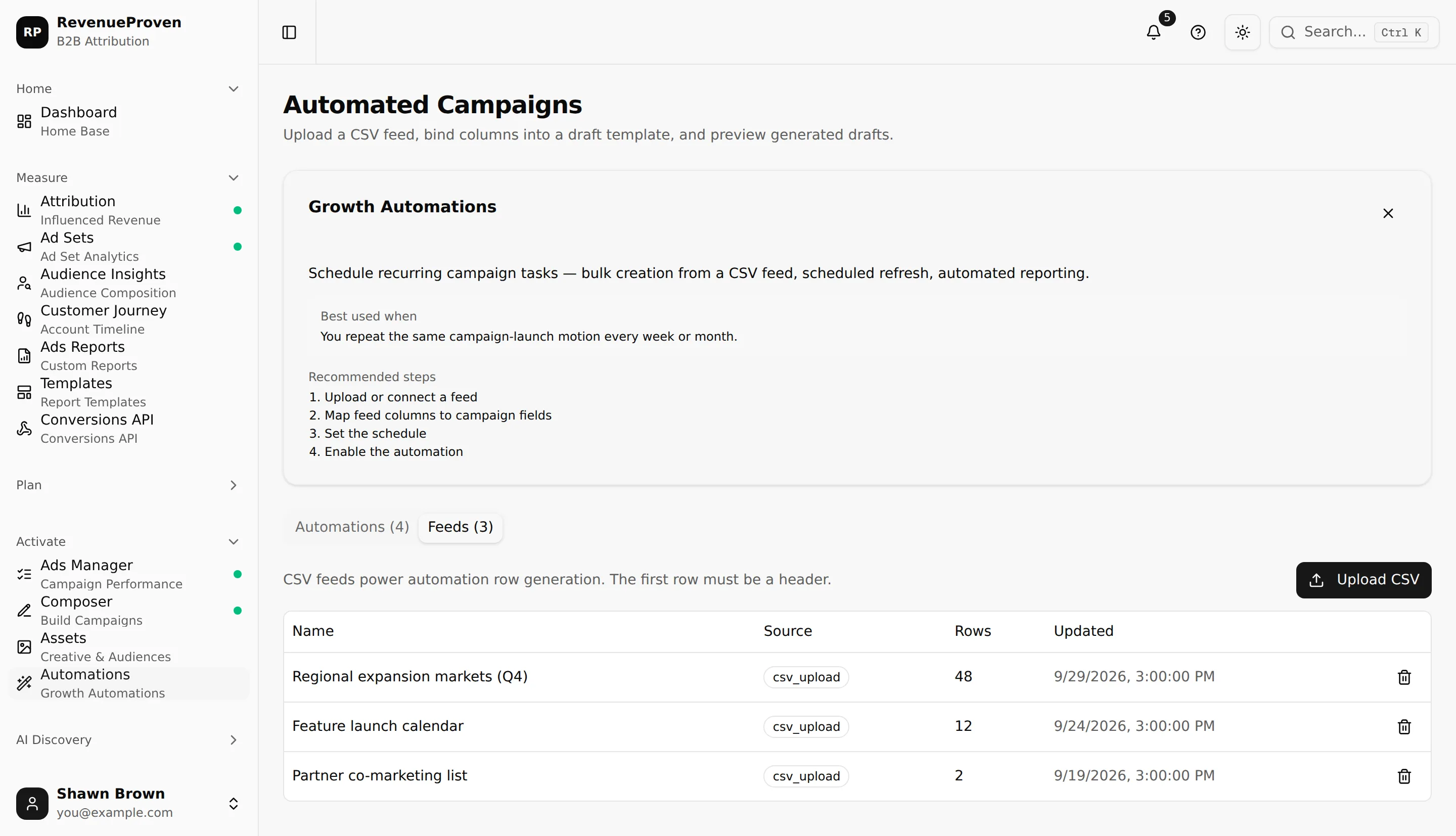1456x836 pixels.
Task: Click Feature launch calendar row name
Action: tap(378, 726)
